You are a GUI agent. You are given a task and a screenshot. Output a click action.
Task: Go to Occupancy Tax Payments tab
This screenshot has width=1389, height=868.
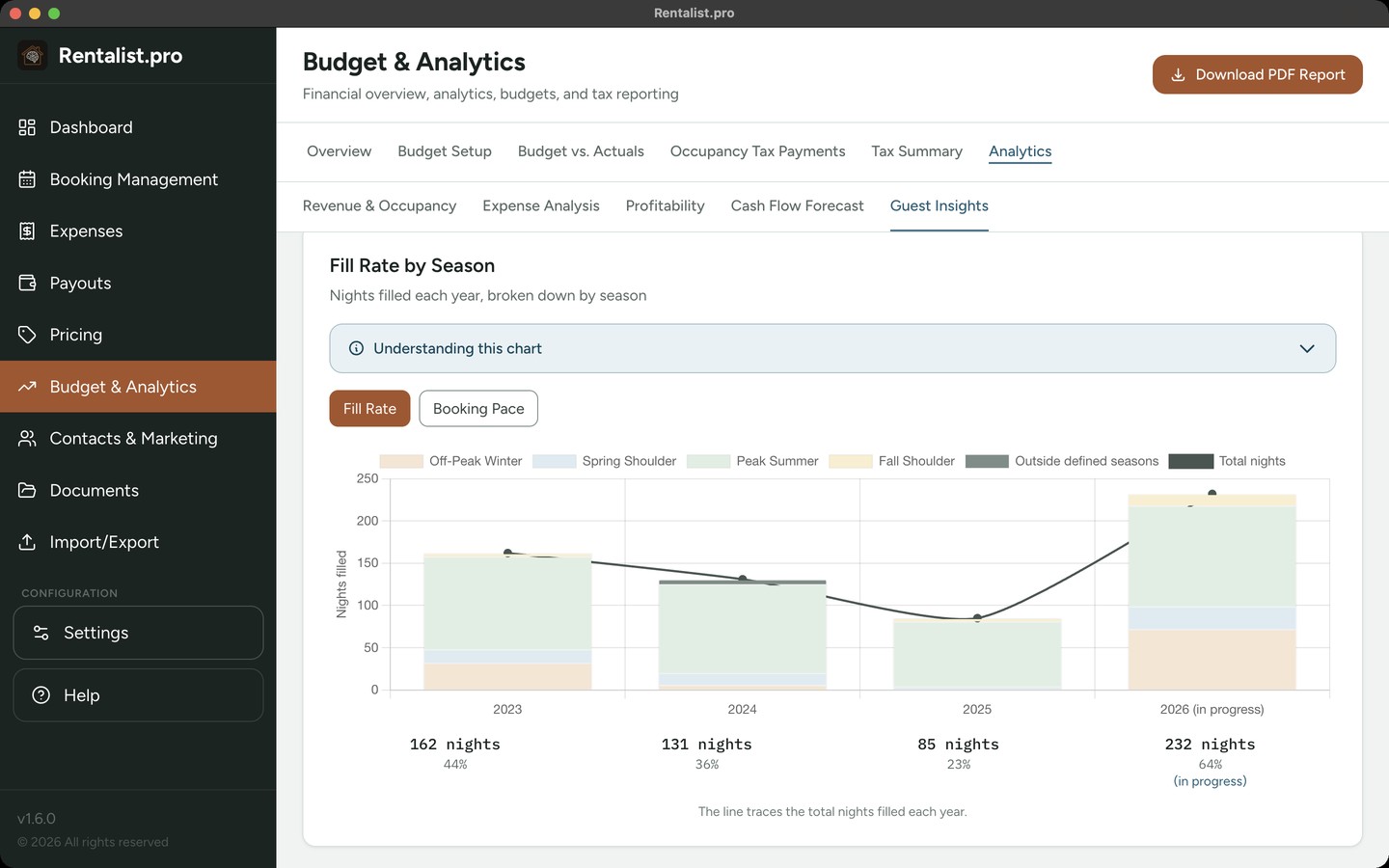(757, 151)
